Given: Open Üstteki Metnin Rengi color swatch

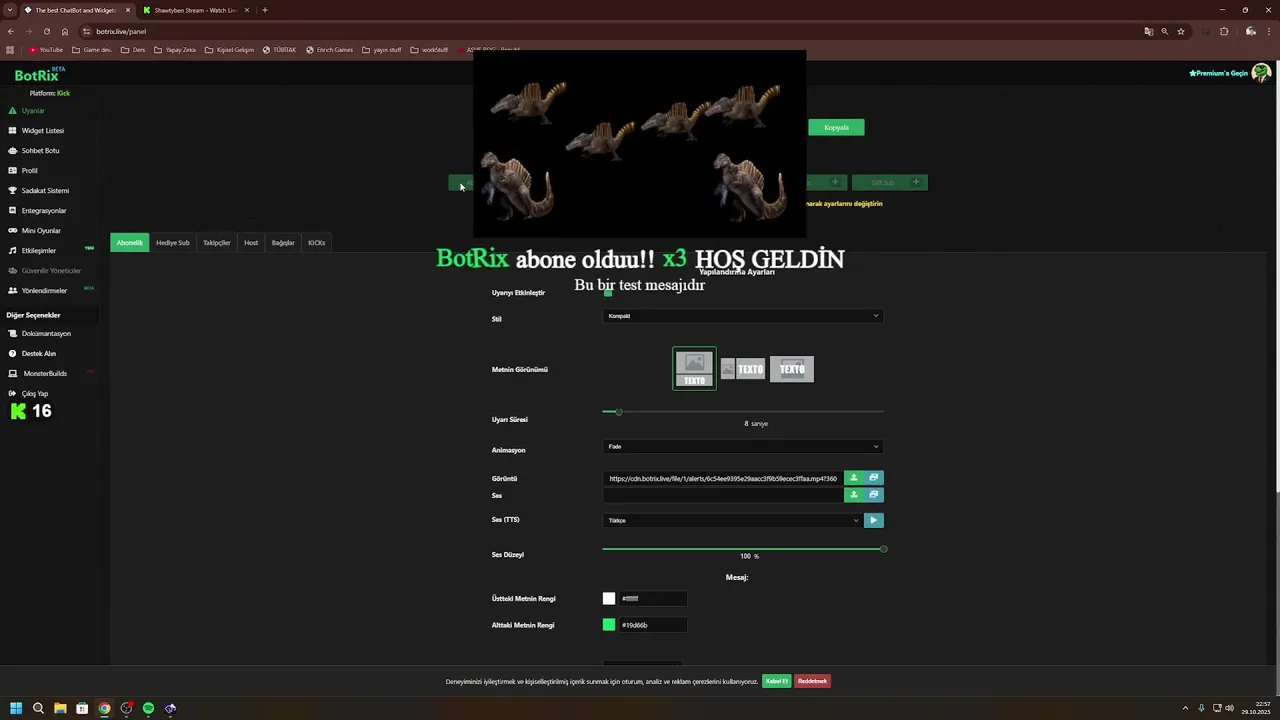Looking at the screenshot, I should tap(609, 599).
